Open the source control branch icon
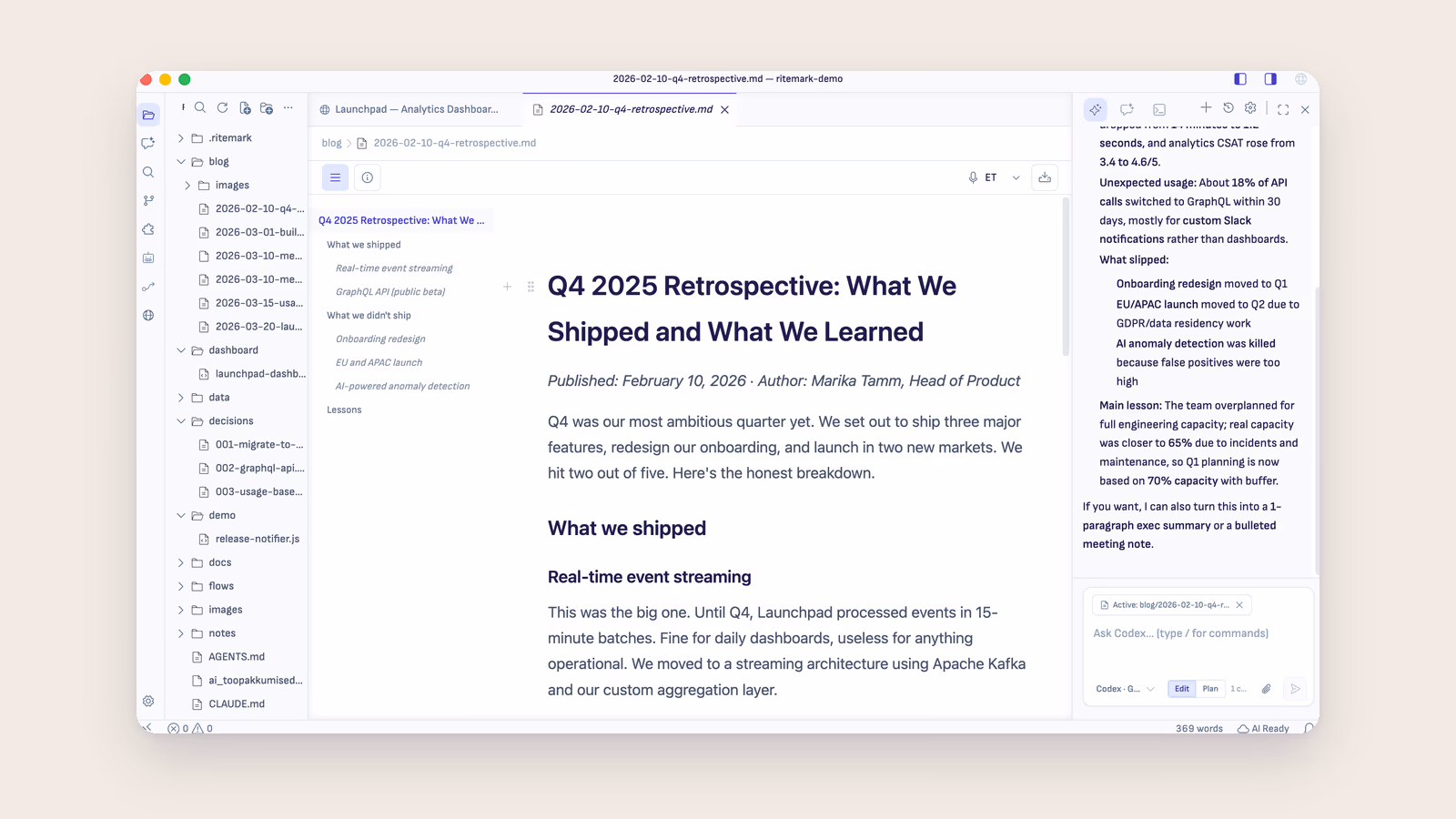The width and height of the screenshot is (1456, 819). 148,200
